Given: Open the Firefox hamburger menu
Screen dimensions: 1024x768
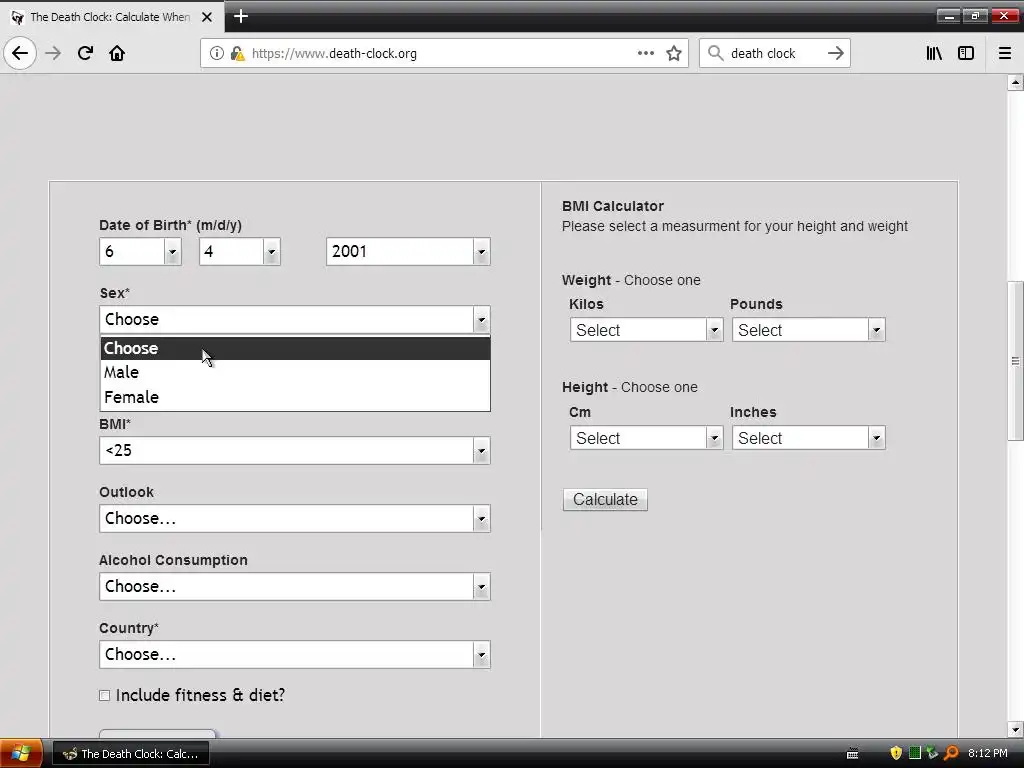Looking at the screenshot, I should (x=1005, y=53).
